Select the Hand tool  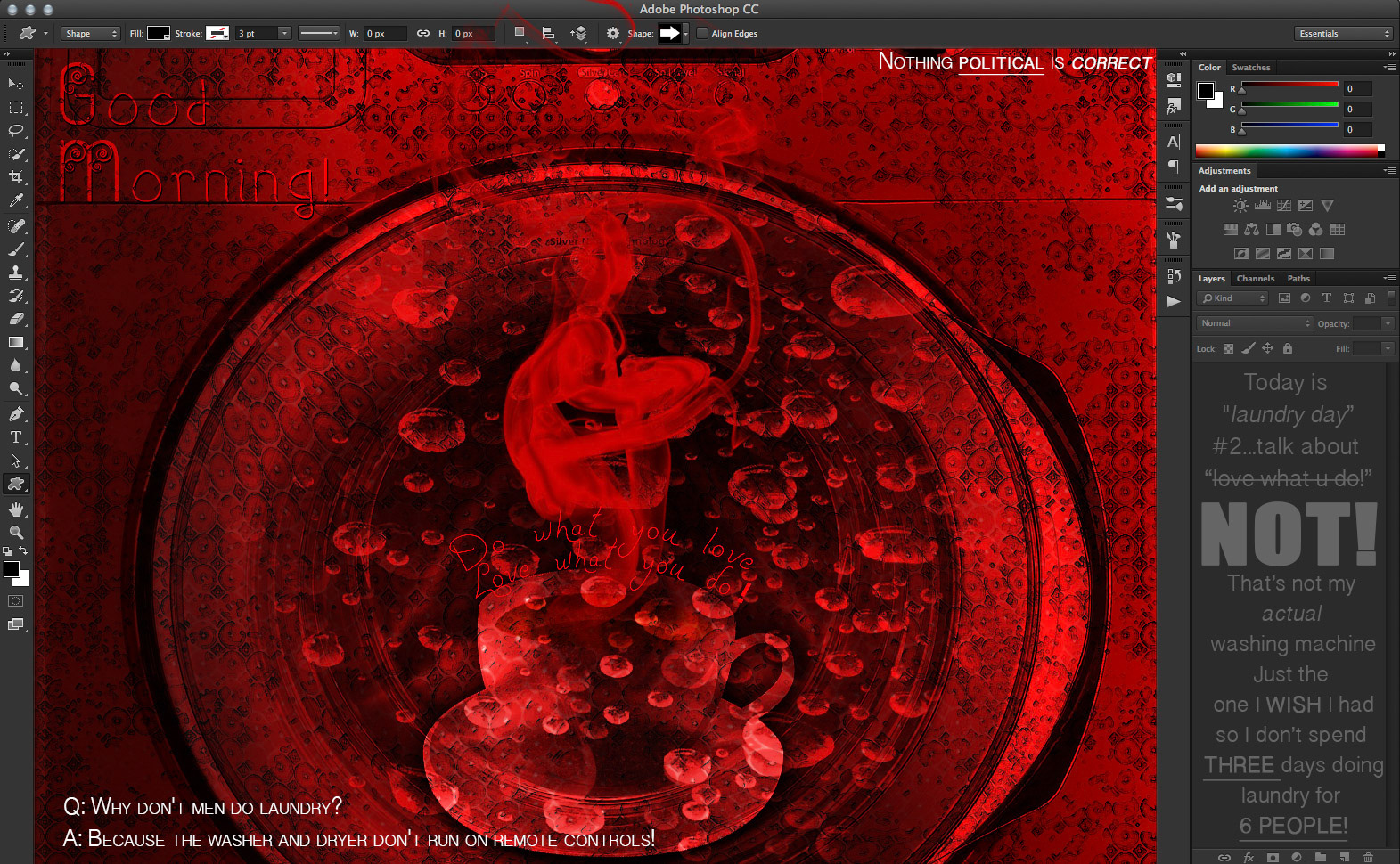[x=16, y=509]
